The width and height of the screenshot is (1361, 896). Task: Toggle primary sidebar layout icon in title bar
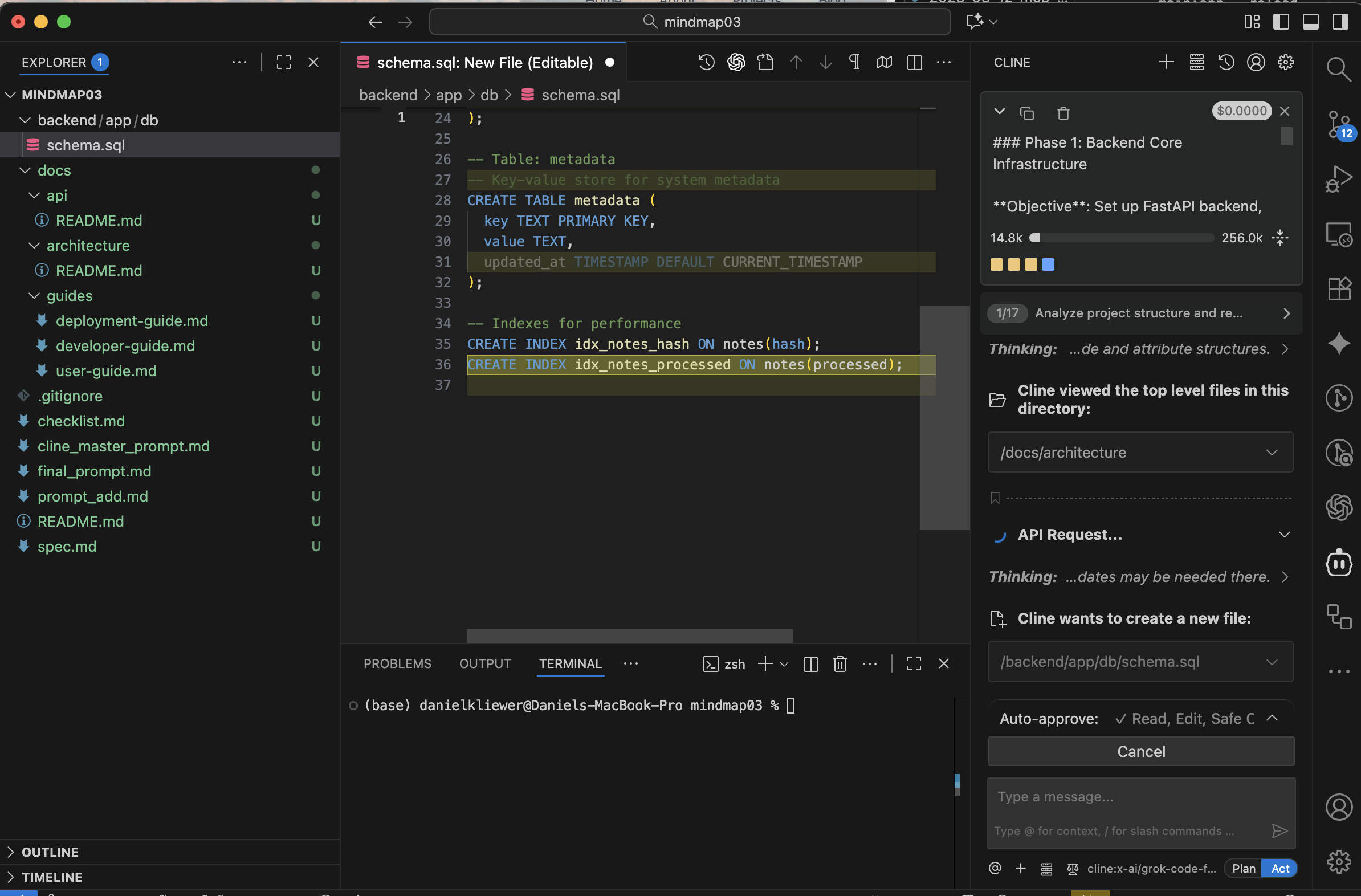[x=1281, y=22]
